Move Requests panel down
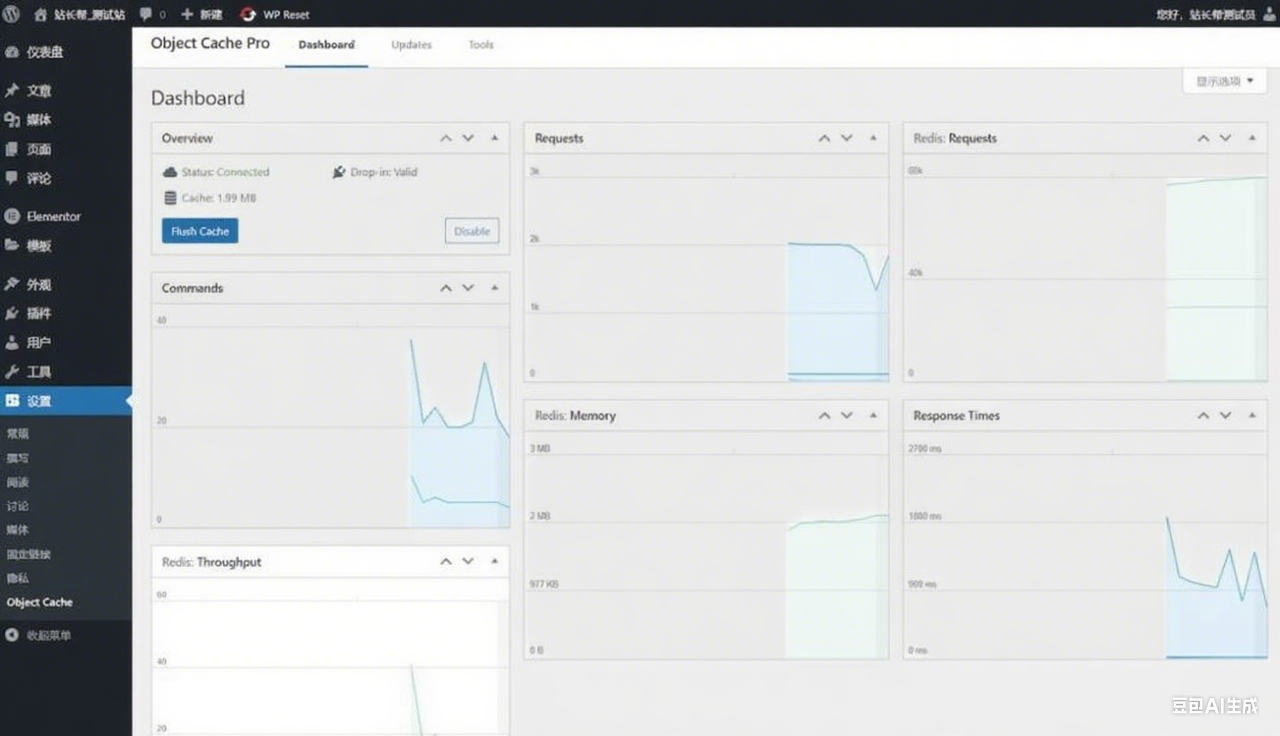 coord(847,138)
